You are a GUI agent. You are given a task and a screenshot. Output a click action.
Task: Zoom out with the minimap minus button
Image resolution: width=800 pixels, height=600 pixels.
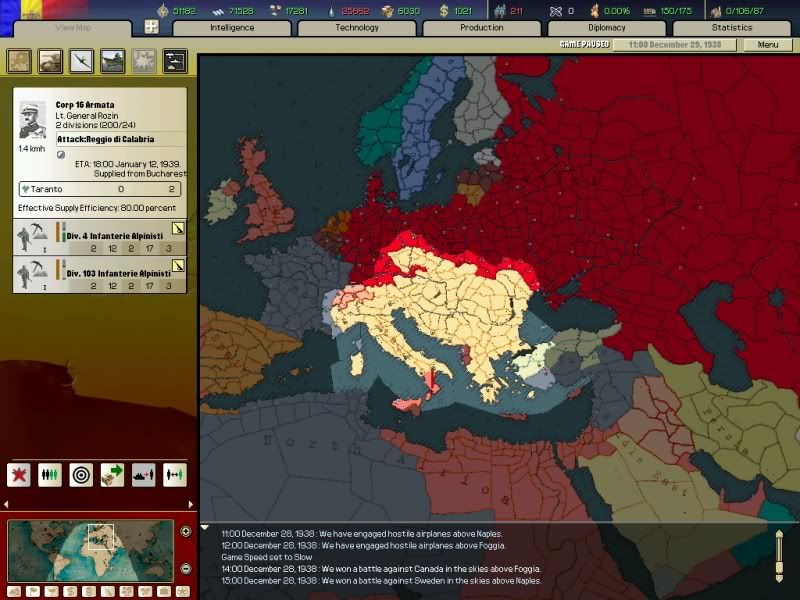tap(186, 568)
